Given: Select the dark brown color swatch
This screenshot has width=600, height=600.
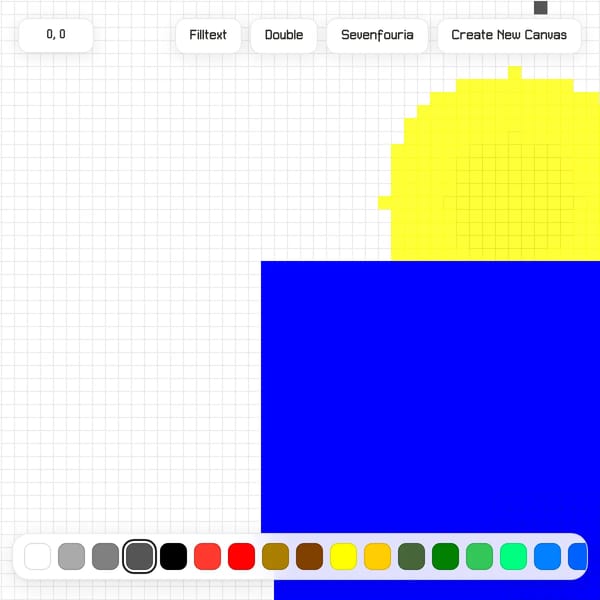Looking at the screenshot, I should click(310, 556).
